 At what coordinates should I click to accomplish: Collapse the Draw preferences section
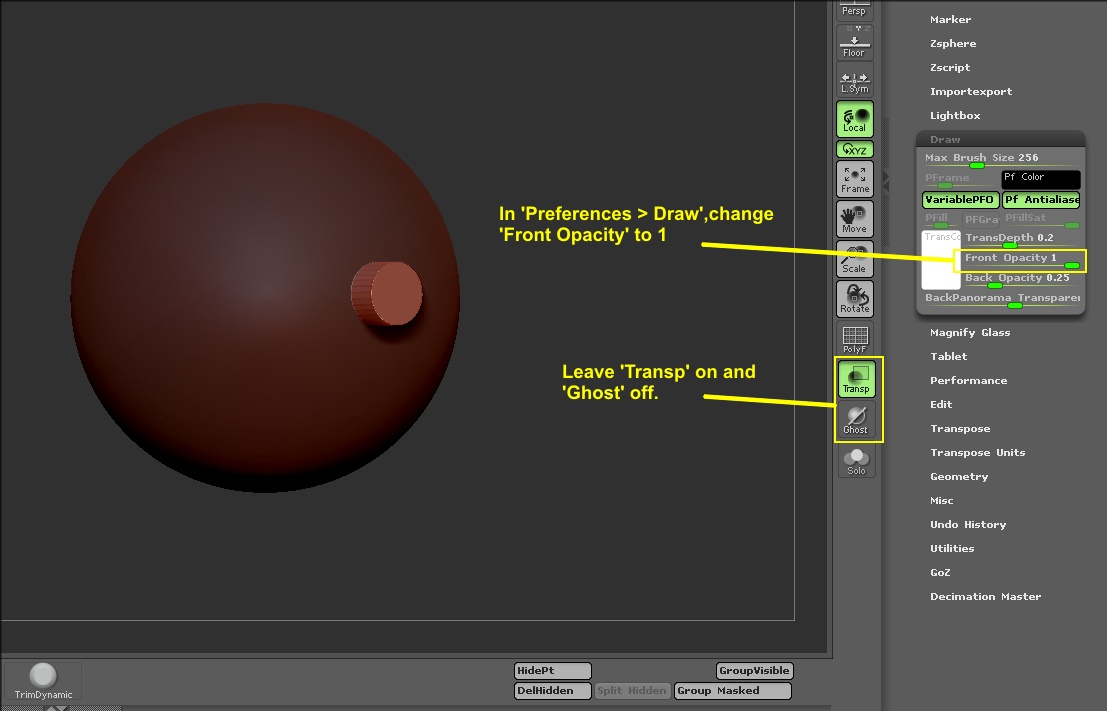[x=945, y=140]
